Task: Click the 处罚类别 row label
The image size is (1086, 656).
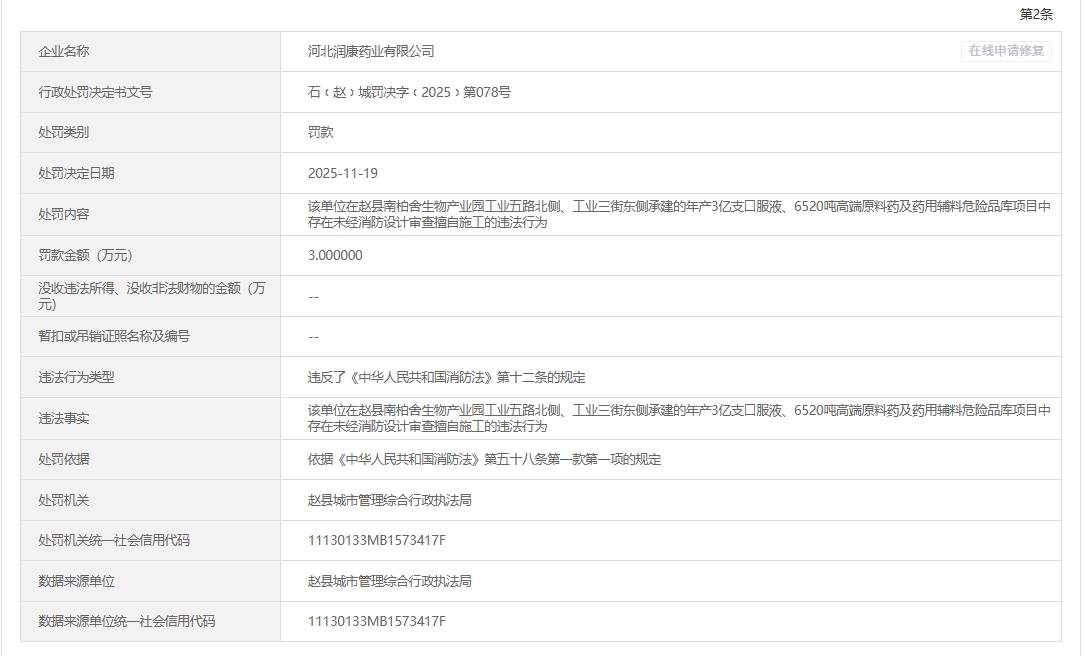Action: tap(67, 131)
